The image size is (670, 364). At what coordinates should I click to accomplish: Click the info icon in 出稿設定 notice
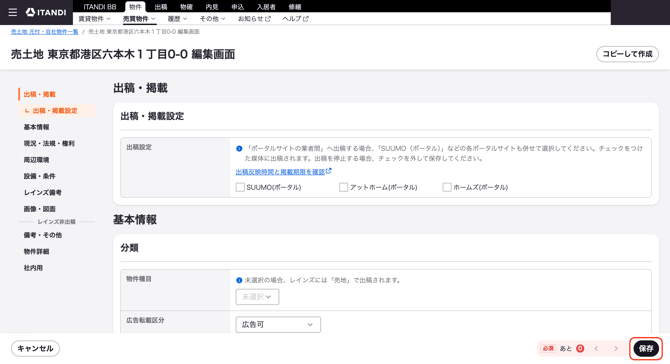pos(239,149)
